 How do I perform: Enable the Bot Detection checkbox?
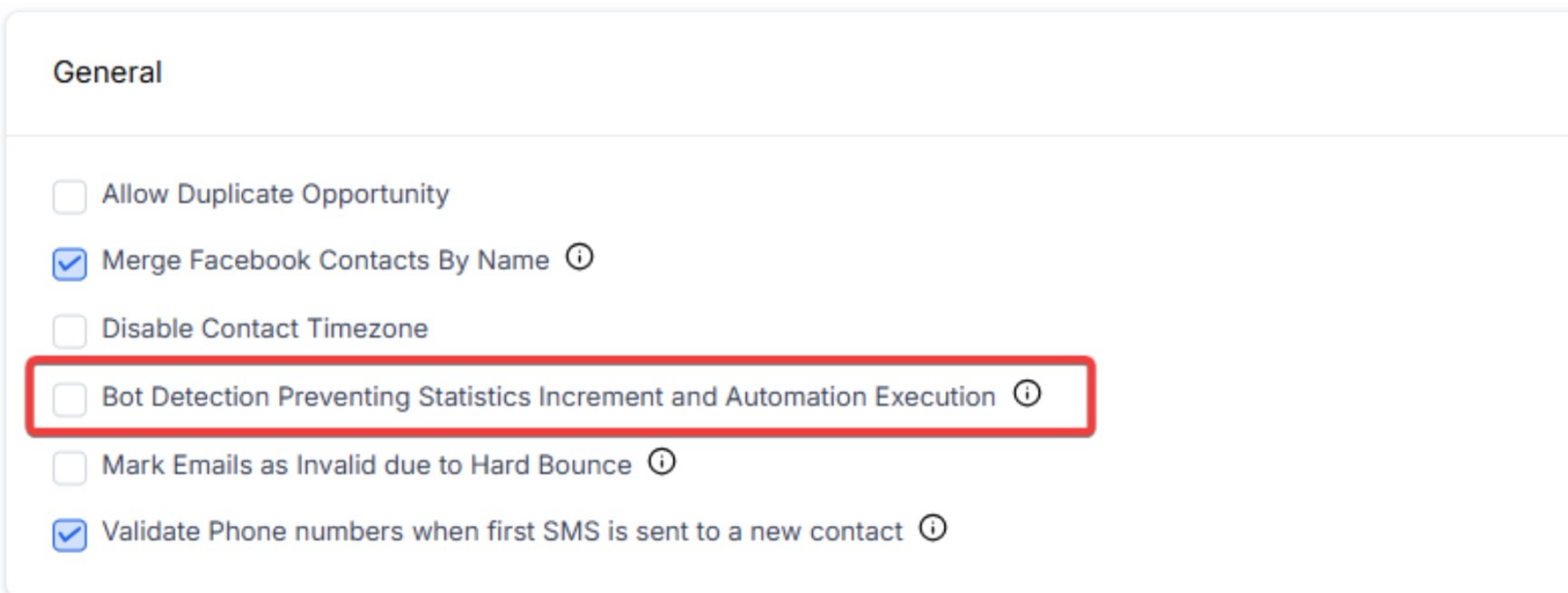[x=70, y=399]
